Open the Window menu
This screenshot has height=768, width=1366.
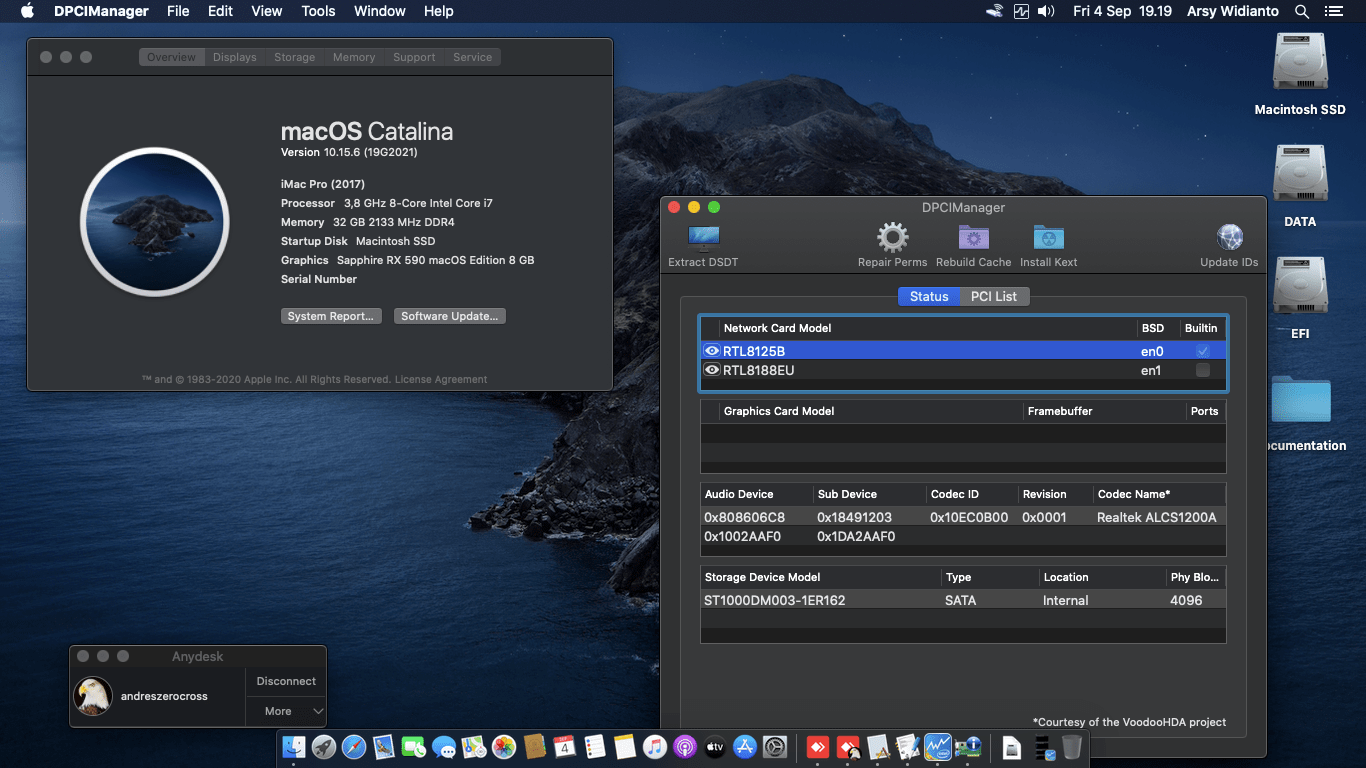[380, 11]
